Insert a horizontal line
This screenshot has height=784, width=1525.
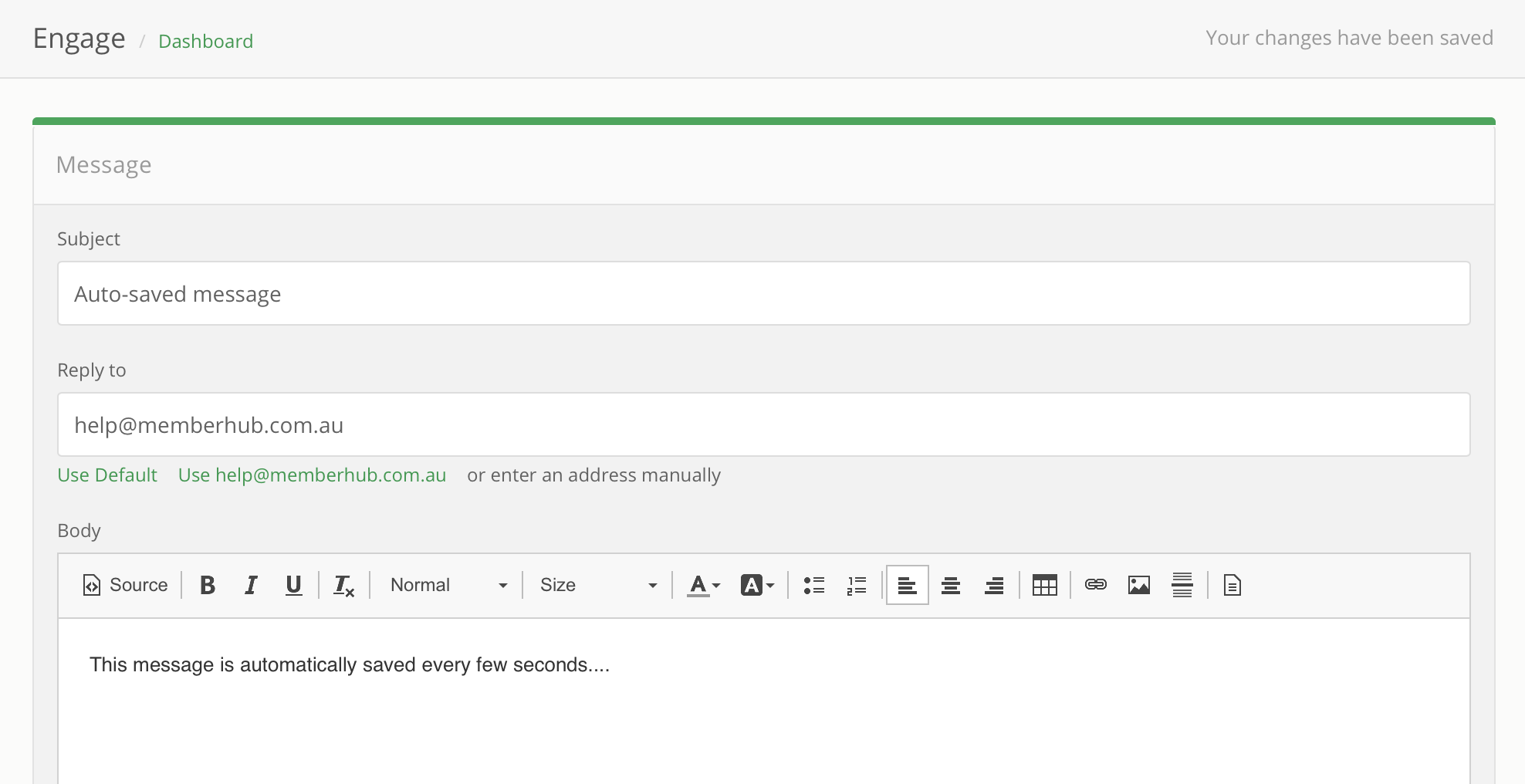(x=1182, y=585)
